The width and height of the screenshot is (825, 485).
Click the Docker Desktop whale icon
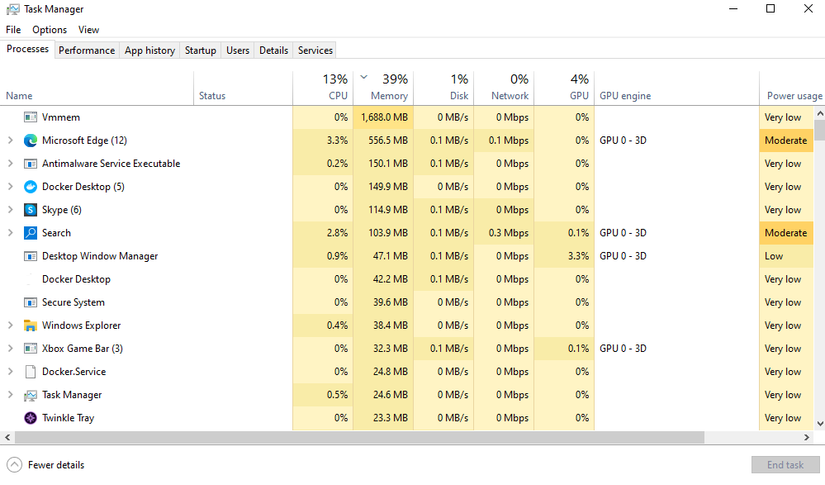[x=30, y=187]
